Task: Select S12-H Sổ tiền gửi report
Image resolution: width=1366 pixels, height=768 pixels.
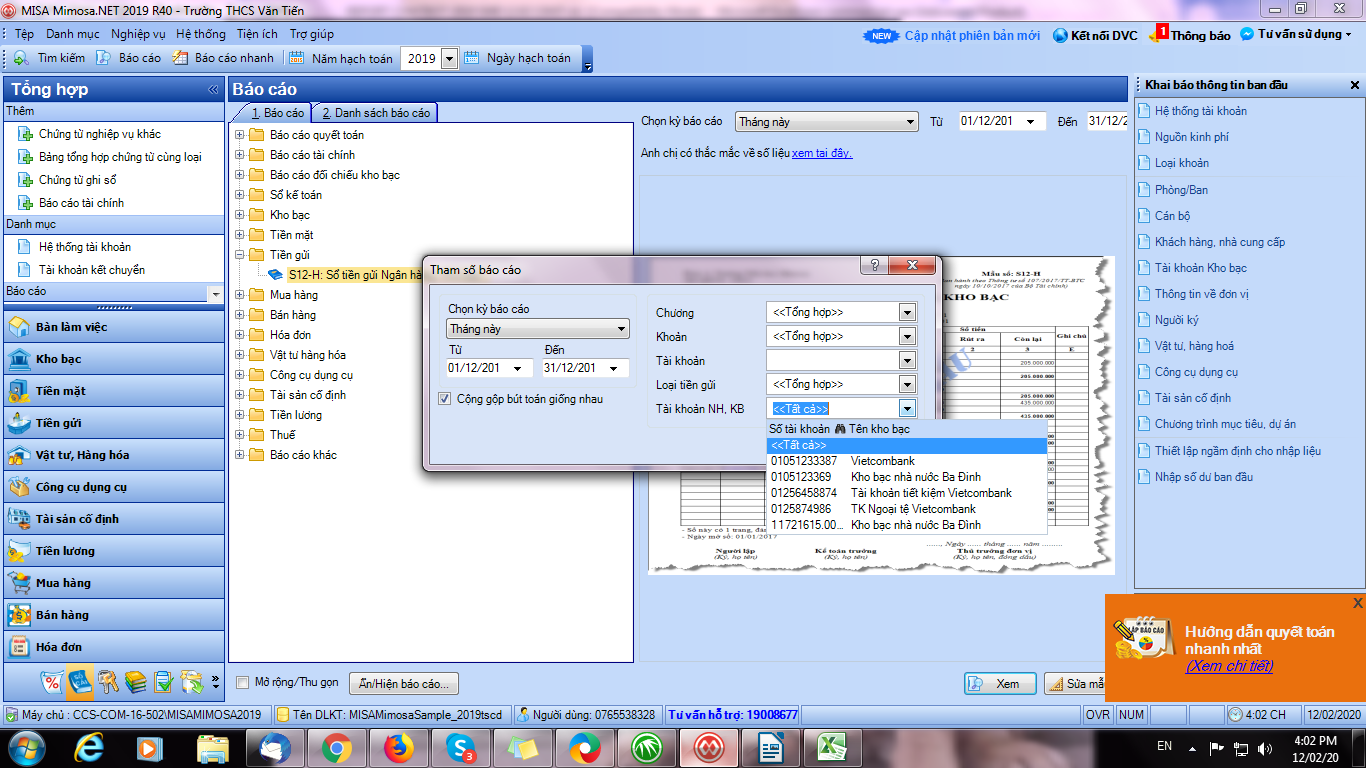Action: tap(354, 274)
